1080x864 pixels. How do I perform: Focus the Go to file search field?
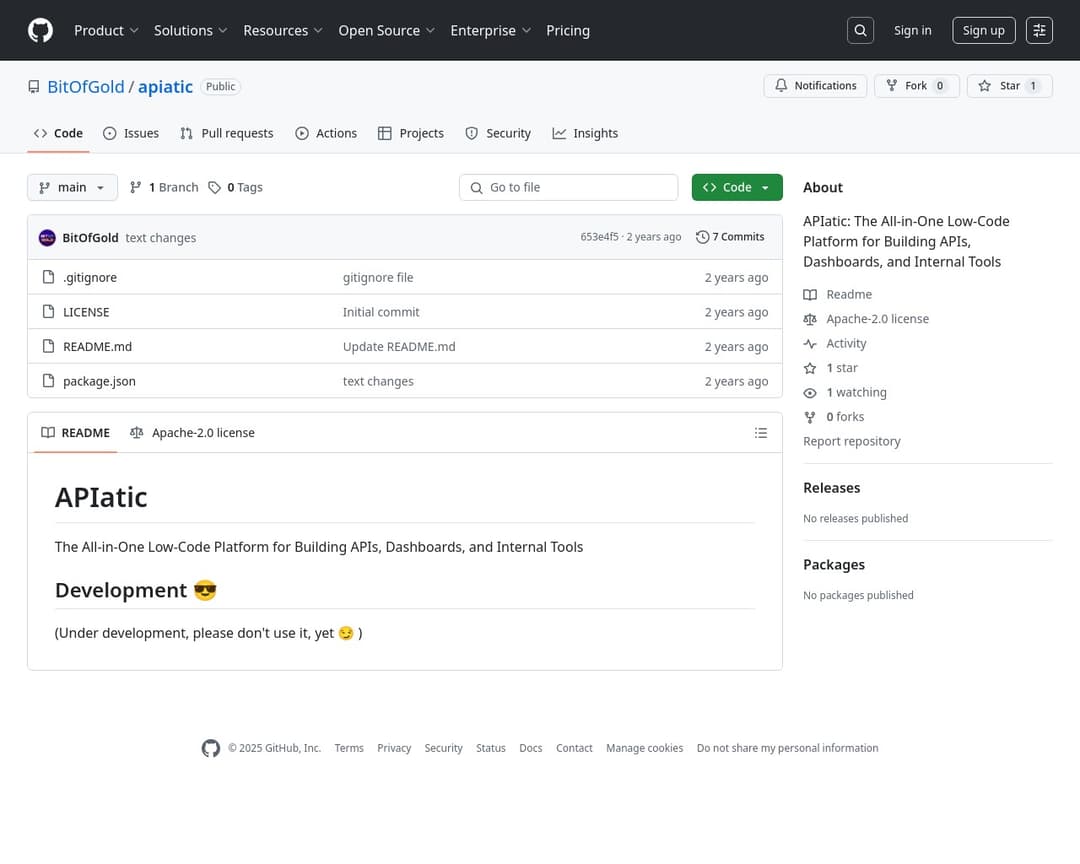pyautogui.click(x=568, y=187)
